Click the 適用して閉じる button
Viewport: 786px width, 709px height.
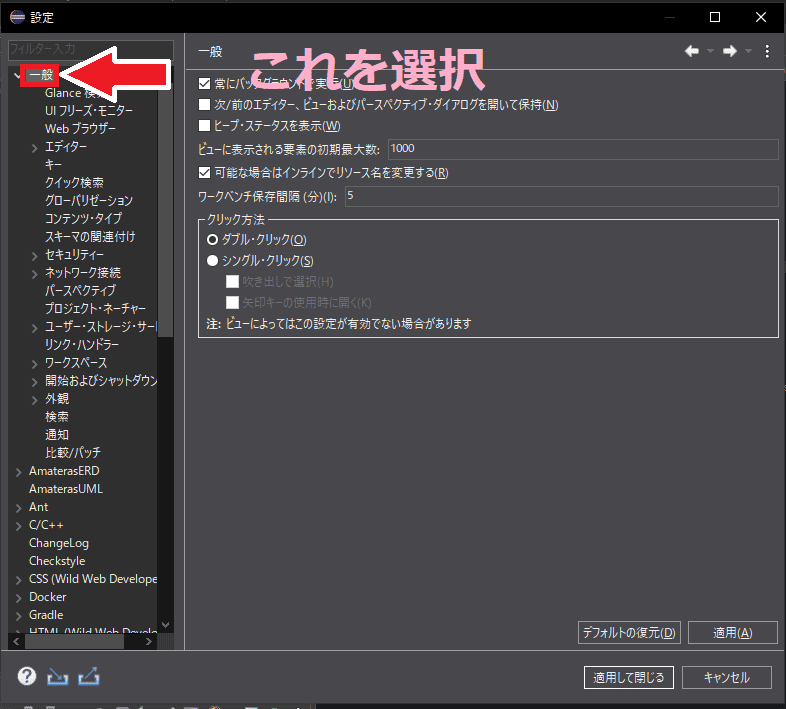(629, 677)
